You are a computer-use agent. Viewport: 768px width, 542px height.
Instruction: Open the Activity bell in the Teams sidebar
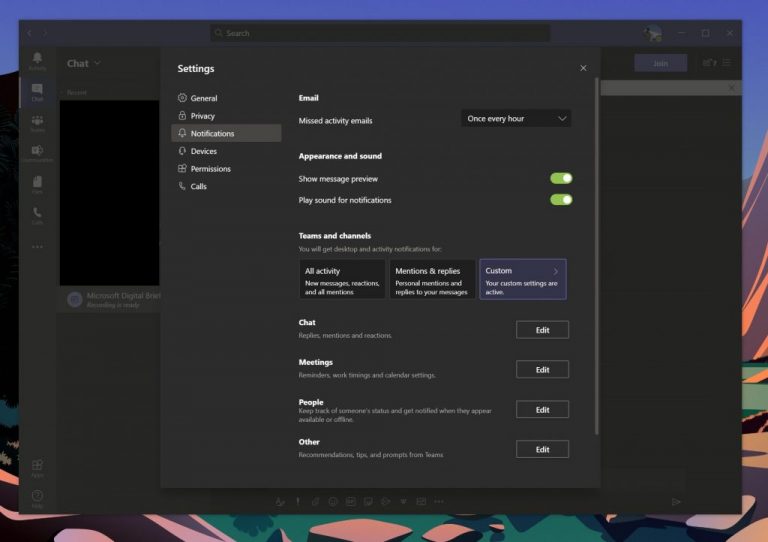pyautogui.click(x=37, y=61)
